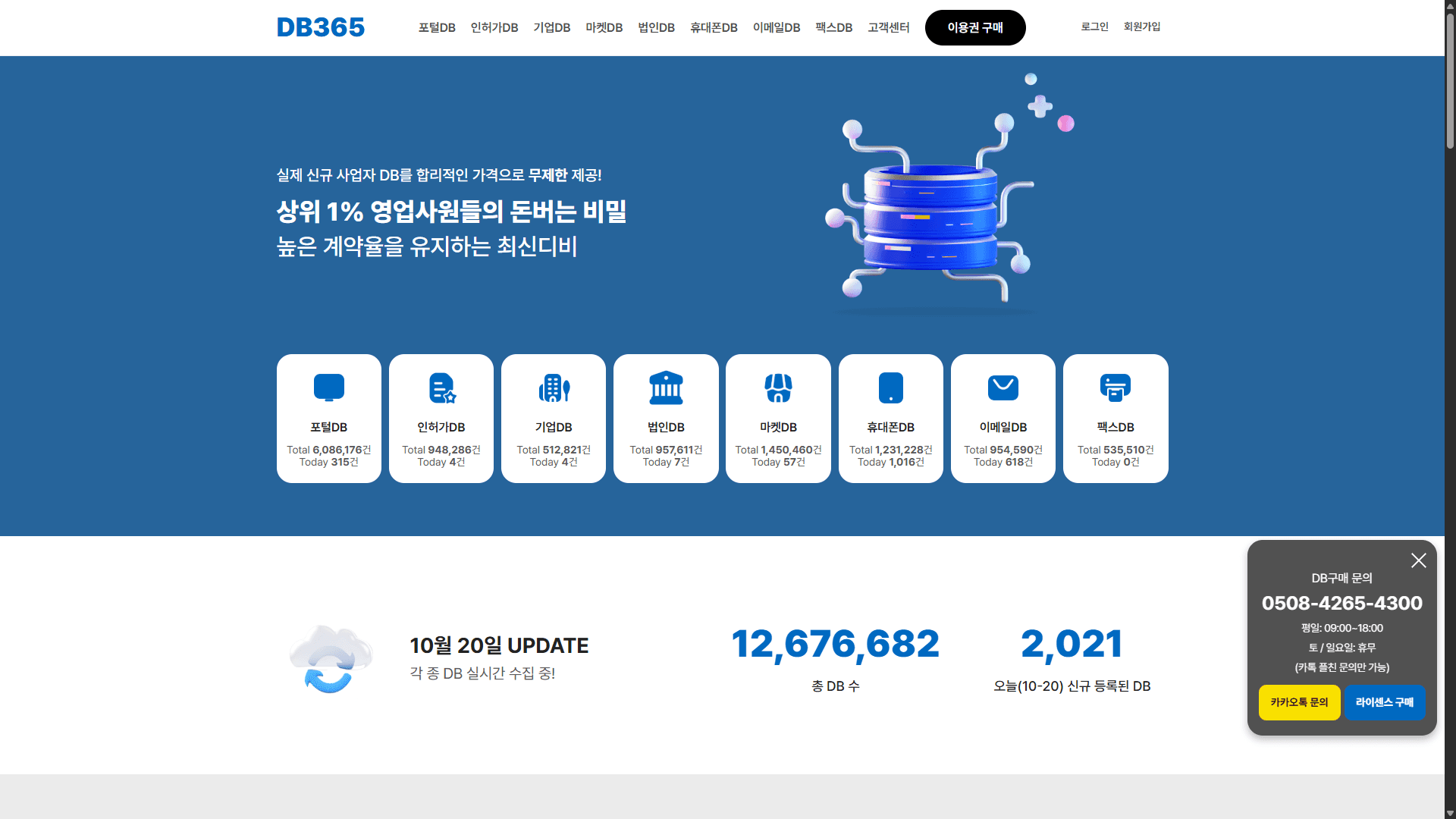Click the 각 종 DB 실시간 수집 중 text

pos(482,673)
